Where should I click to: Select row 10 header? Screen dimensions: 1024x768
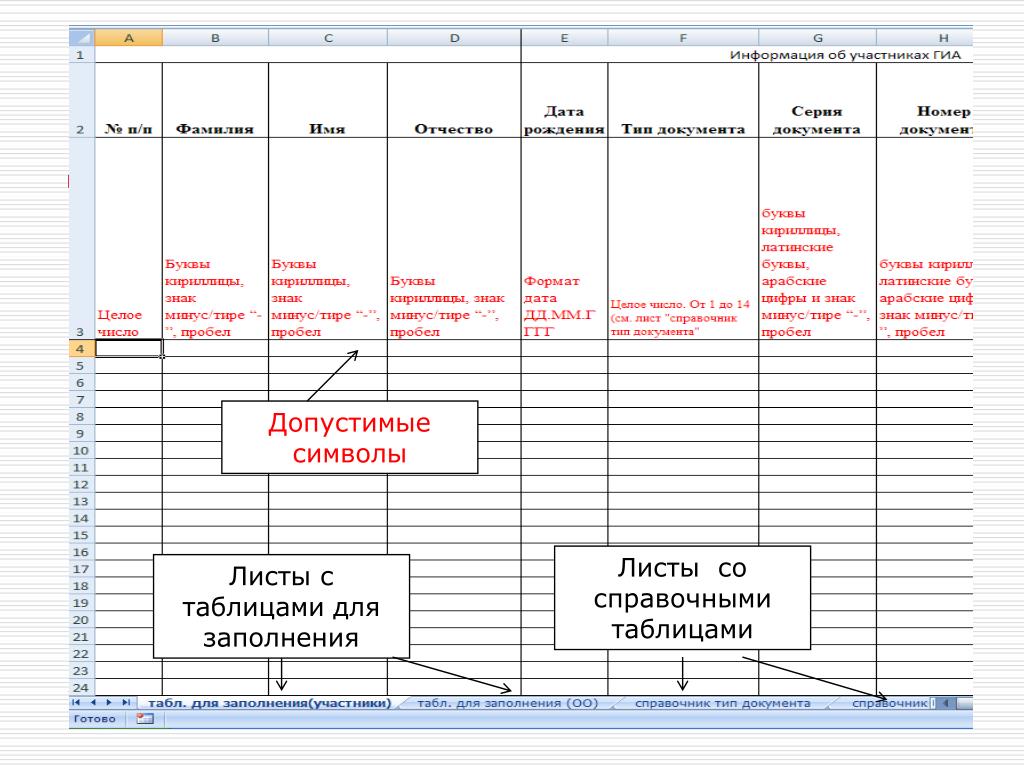[82, 451]
